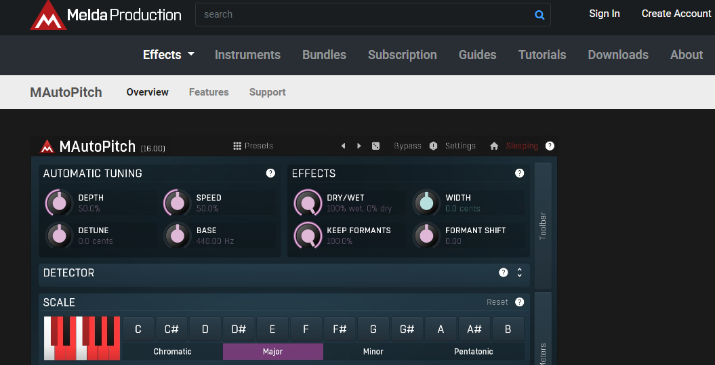Image resolution: width=715 pixels, height=365 pixels.
Task: Toggle note A# in scale
Action: 474,329
